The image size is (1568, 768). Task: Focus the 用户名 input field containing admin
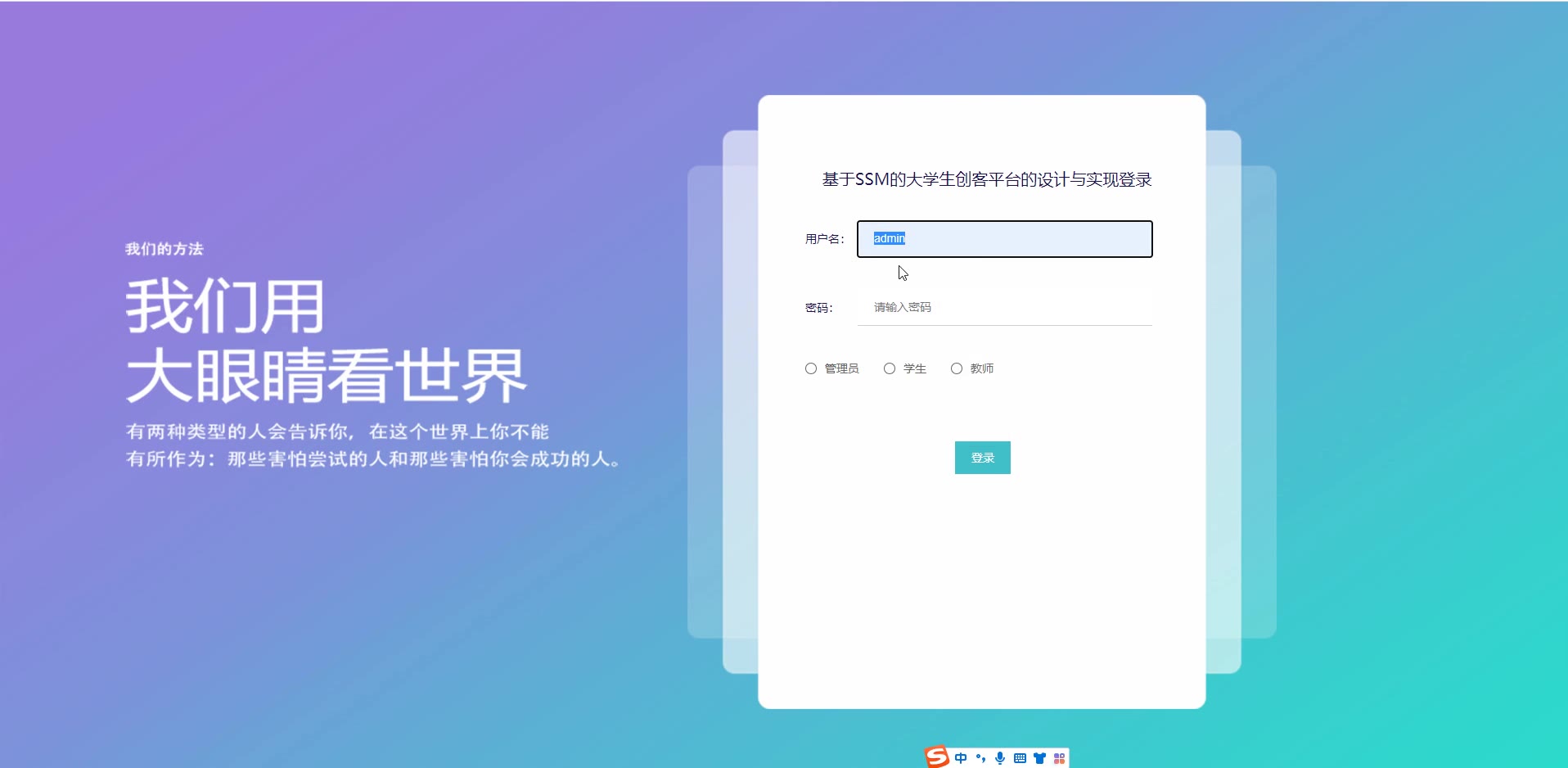click(1005, 239)
